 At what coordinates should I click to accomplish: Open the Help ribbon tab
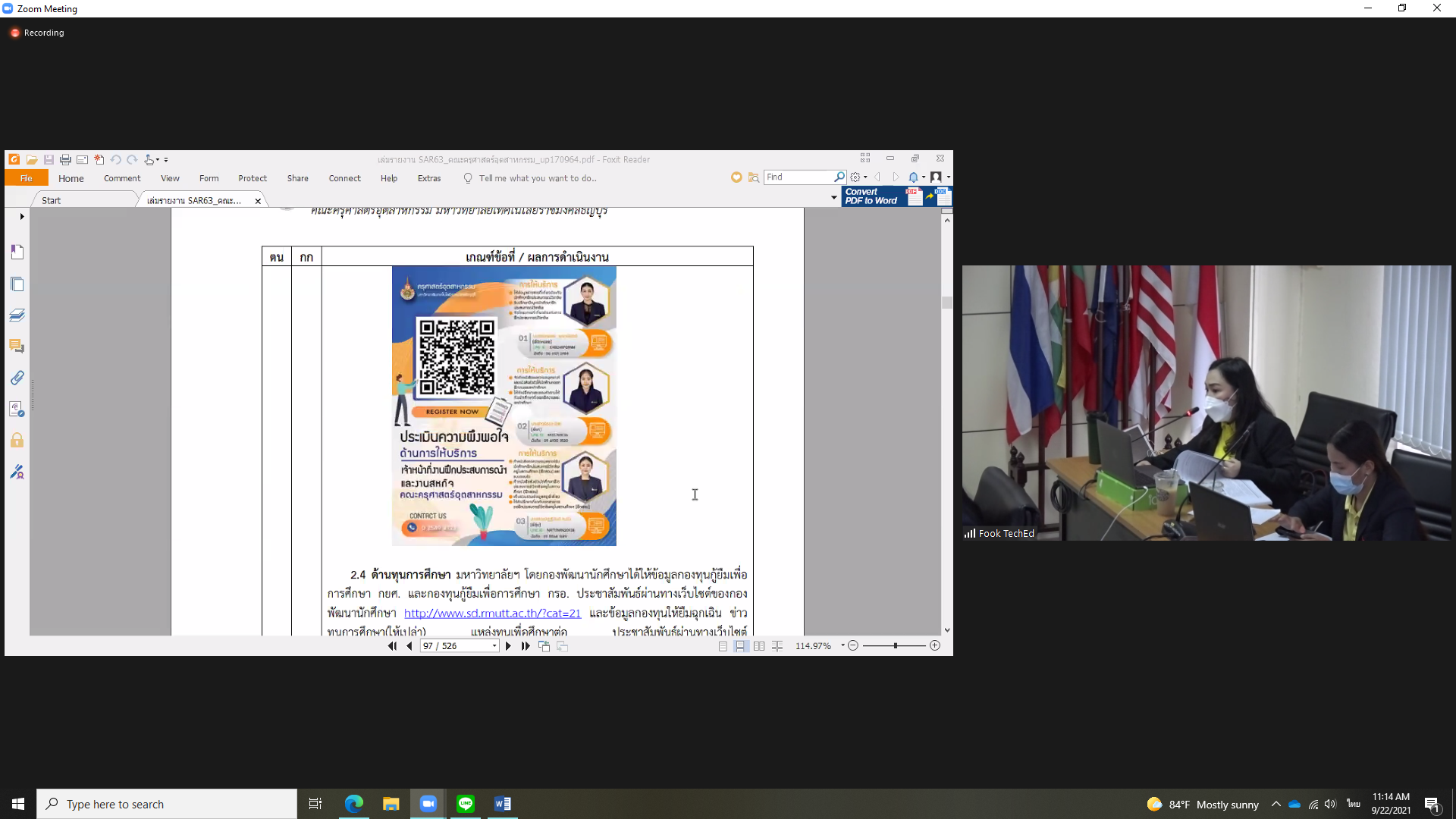(x=389, y=178)
